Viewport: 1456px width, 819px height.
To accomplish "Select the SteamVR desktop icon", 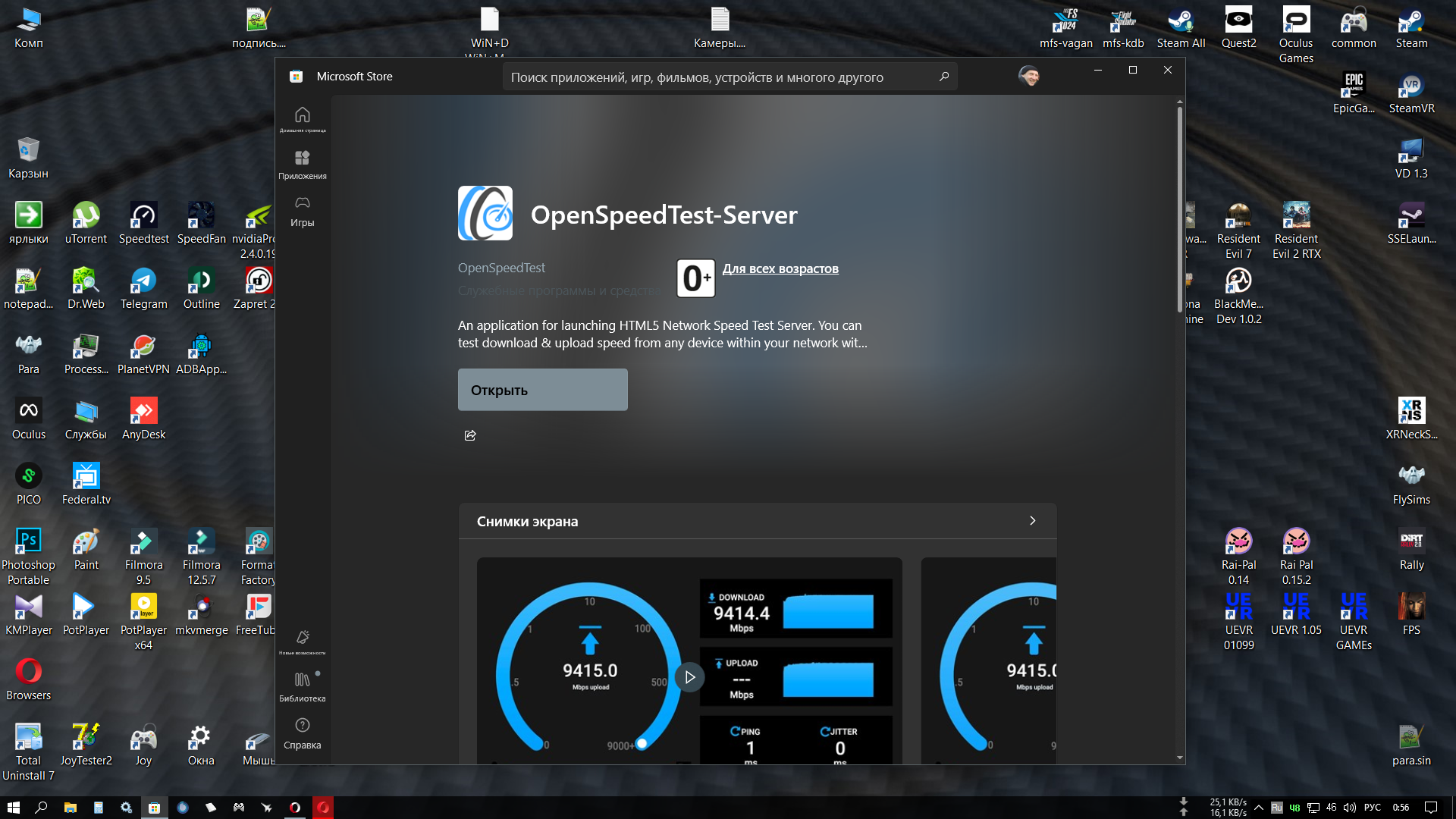I will [x=1411, y=93].
